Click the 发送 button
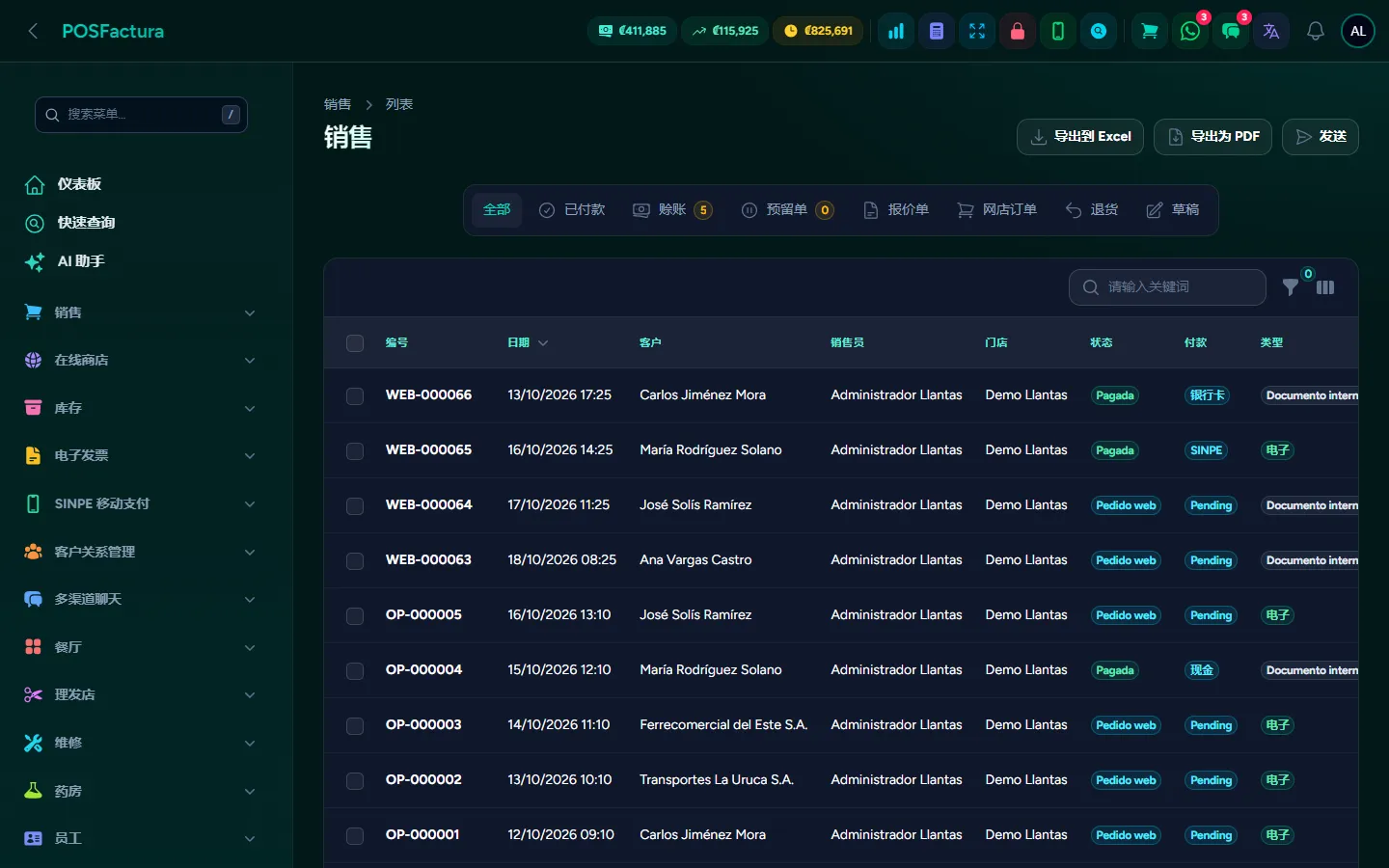This screenshot has height=868, width=1389. [x=1321, y=137]
